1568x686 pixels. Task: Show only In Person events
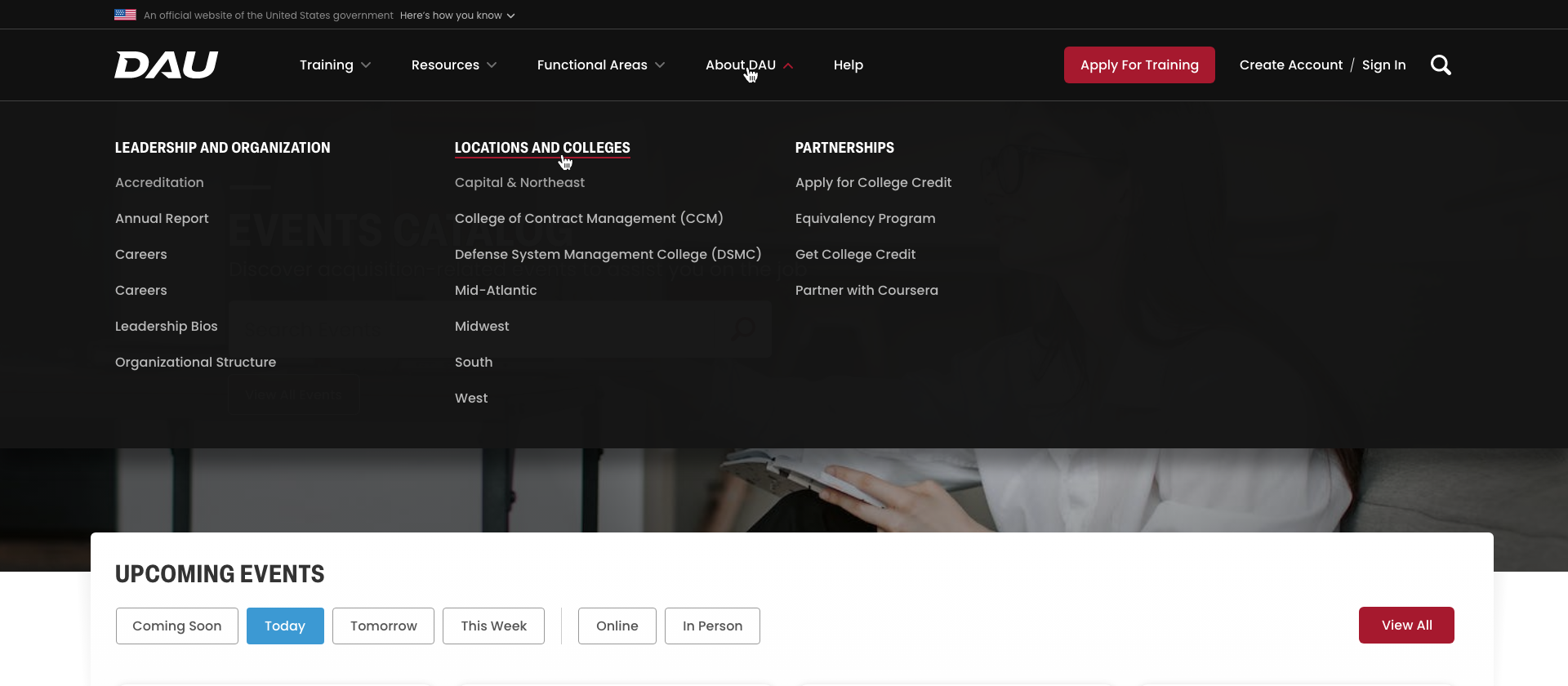click(x=712, y=626)
